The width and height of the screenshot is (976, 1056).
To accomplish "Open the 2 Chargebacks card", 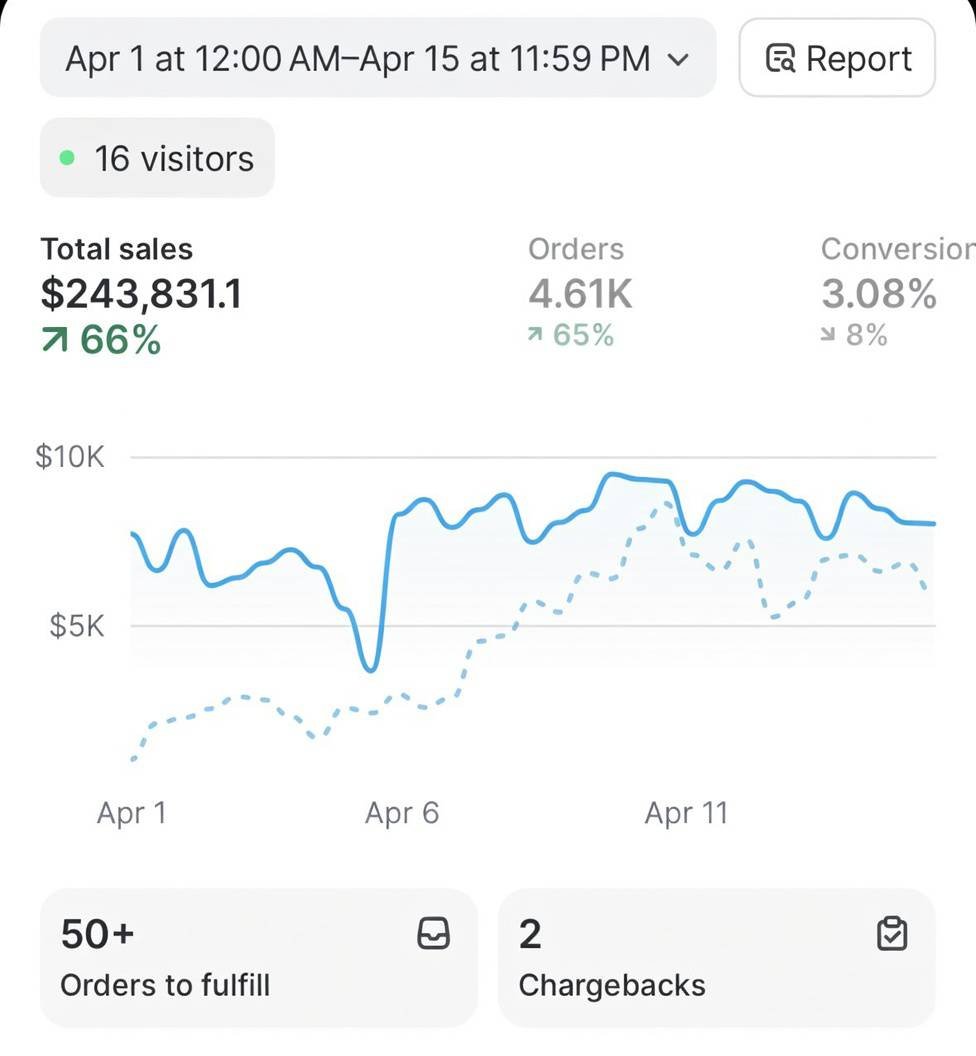I will pos(716,958).
